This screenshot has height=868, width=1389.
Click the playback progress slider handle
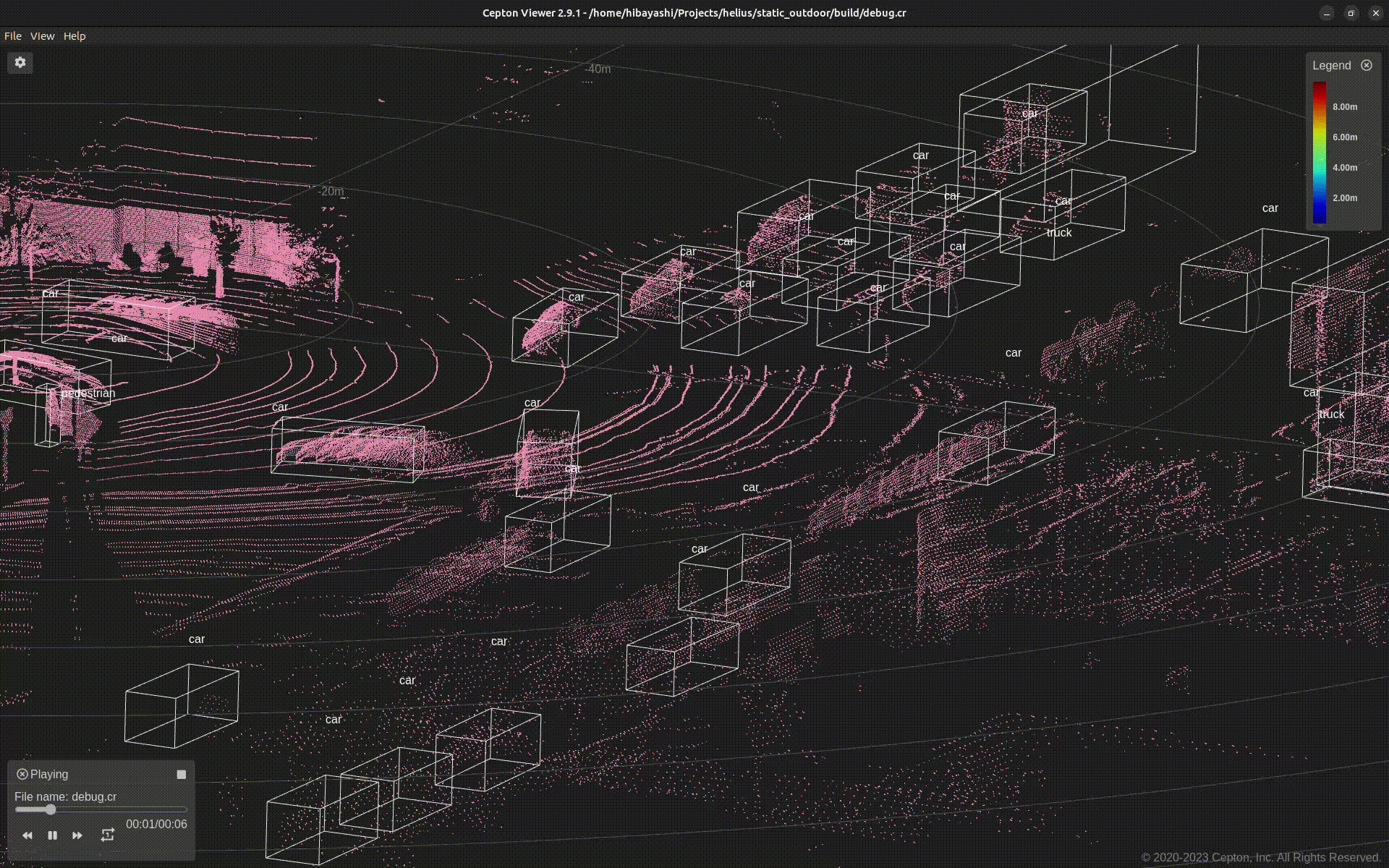51,809
